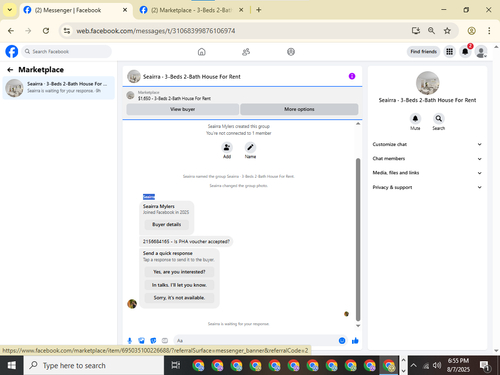Open the purple conversation info icon

point(352,76)
